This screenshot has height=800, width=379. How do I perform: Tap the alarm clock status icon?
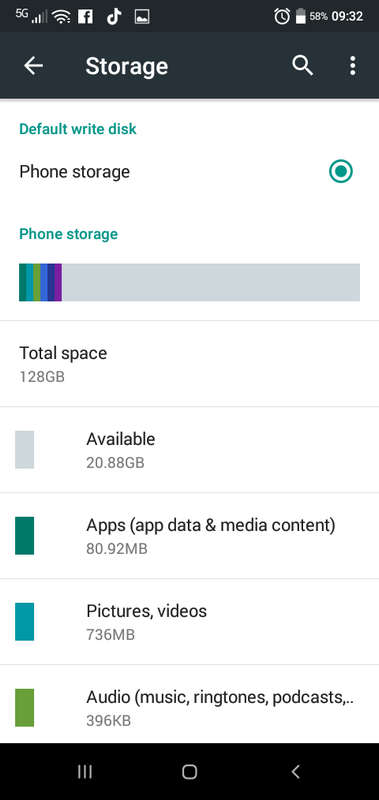tap(282, 16)
